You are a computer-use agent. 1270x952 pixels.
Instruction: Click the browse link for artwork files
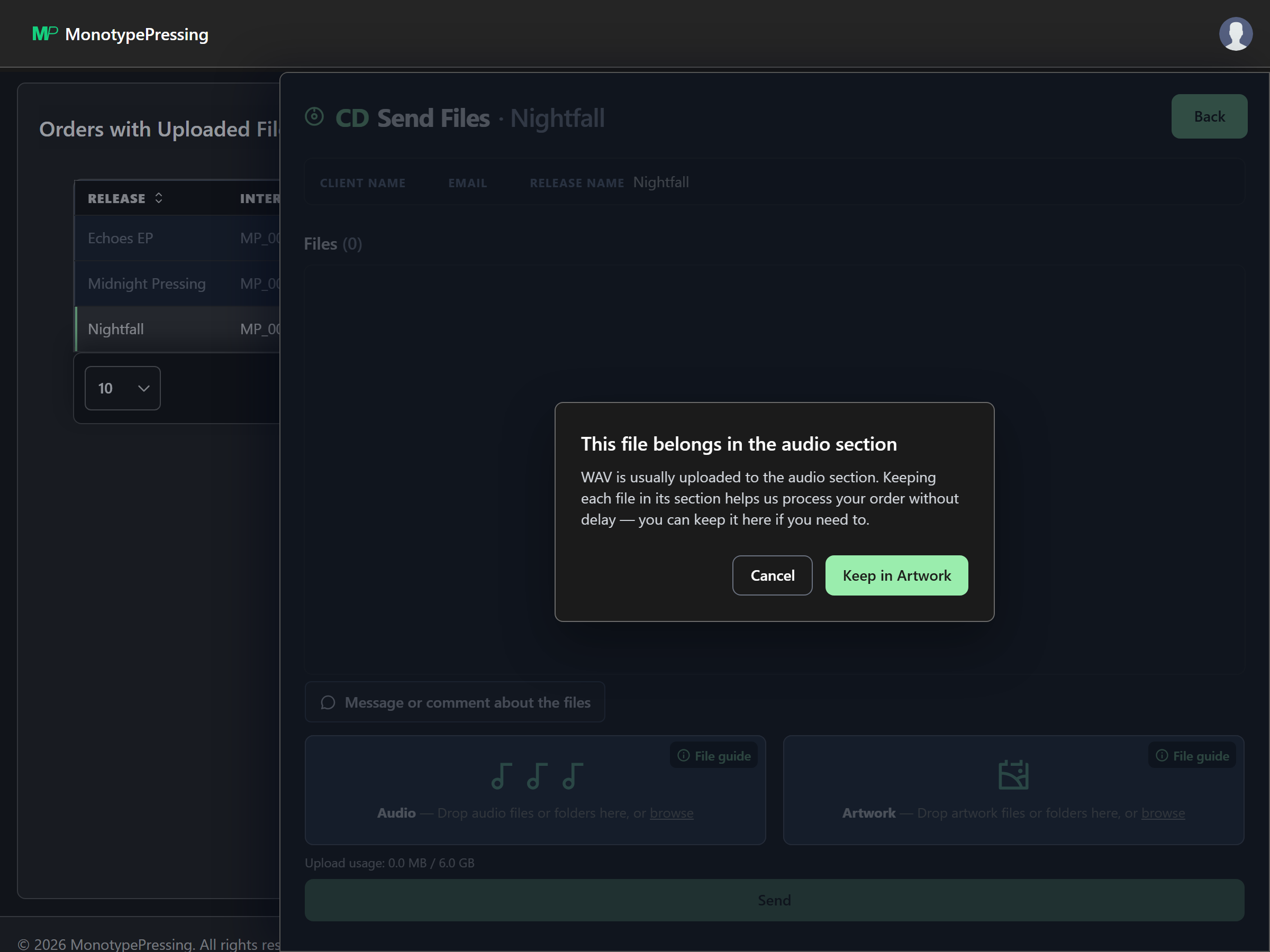point(1163,813)
